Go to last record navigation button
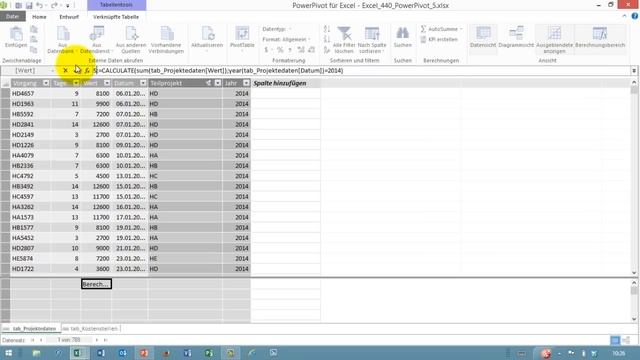 tap(105, 340)
